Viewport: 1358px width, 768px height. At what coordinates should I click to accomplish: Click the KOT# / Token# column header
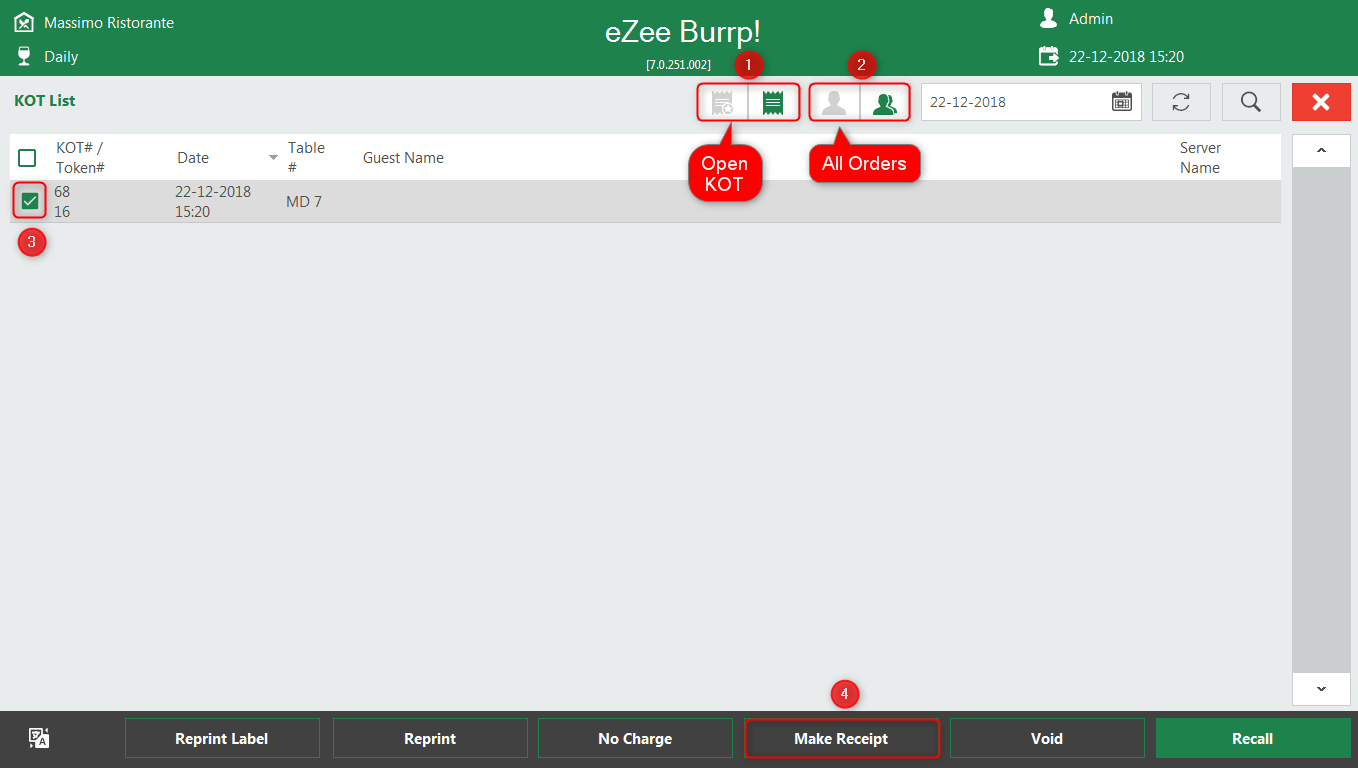(x=81, y=158)
